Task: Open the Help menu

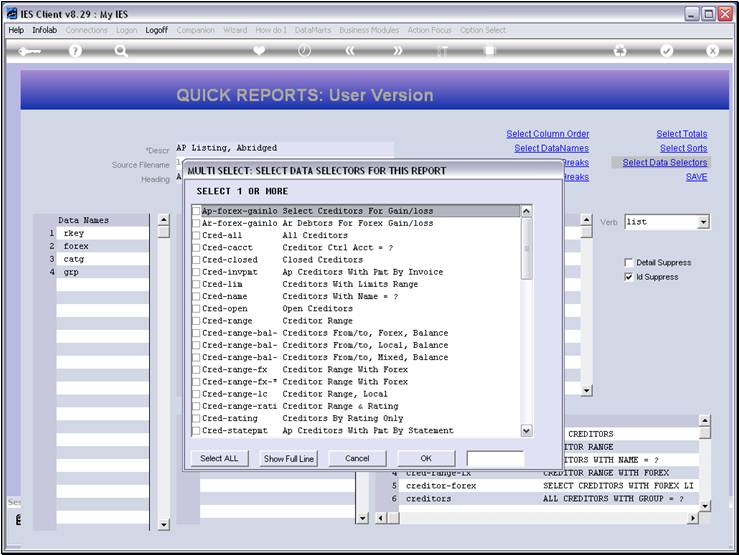Action: (16, 30)
